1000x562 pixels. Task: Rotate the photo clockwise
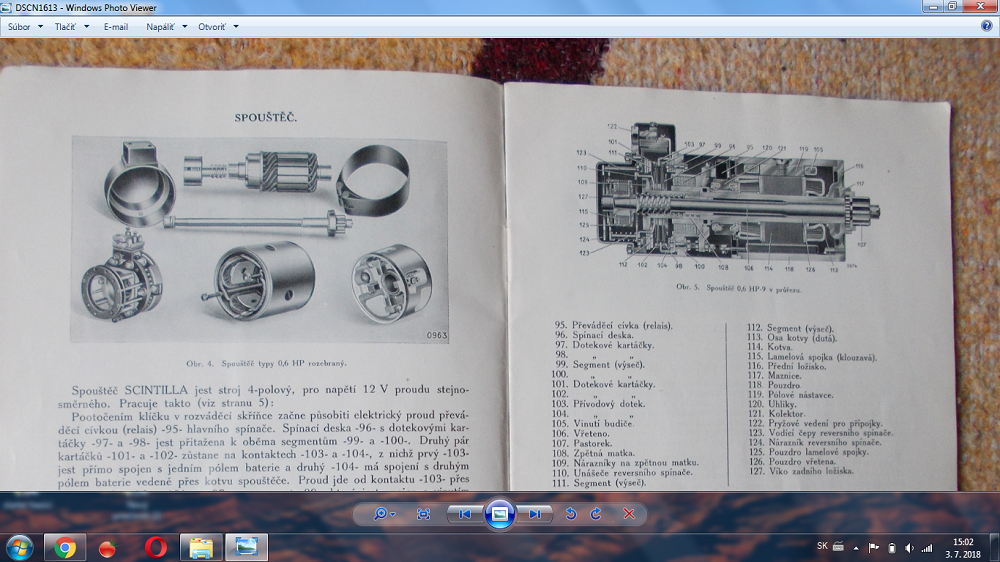coord(596,514)
